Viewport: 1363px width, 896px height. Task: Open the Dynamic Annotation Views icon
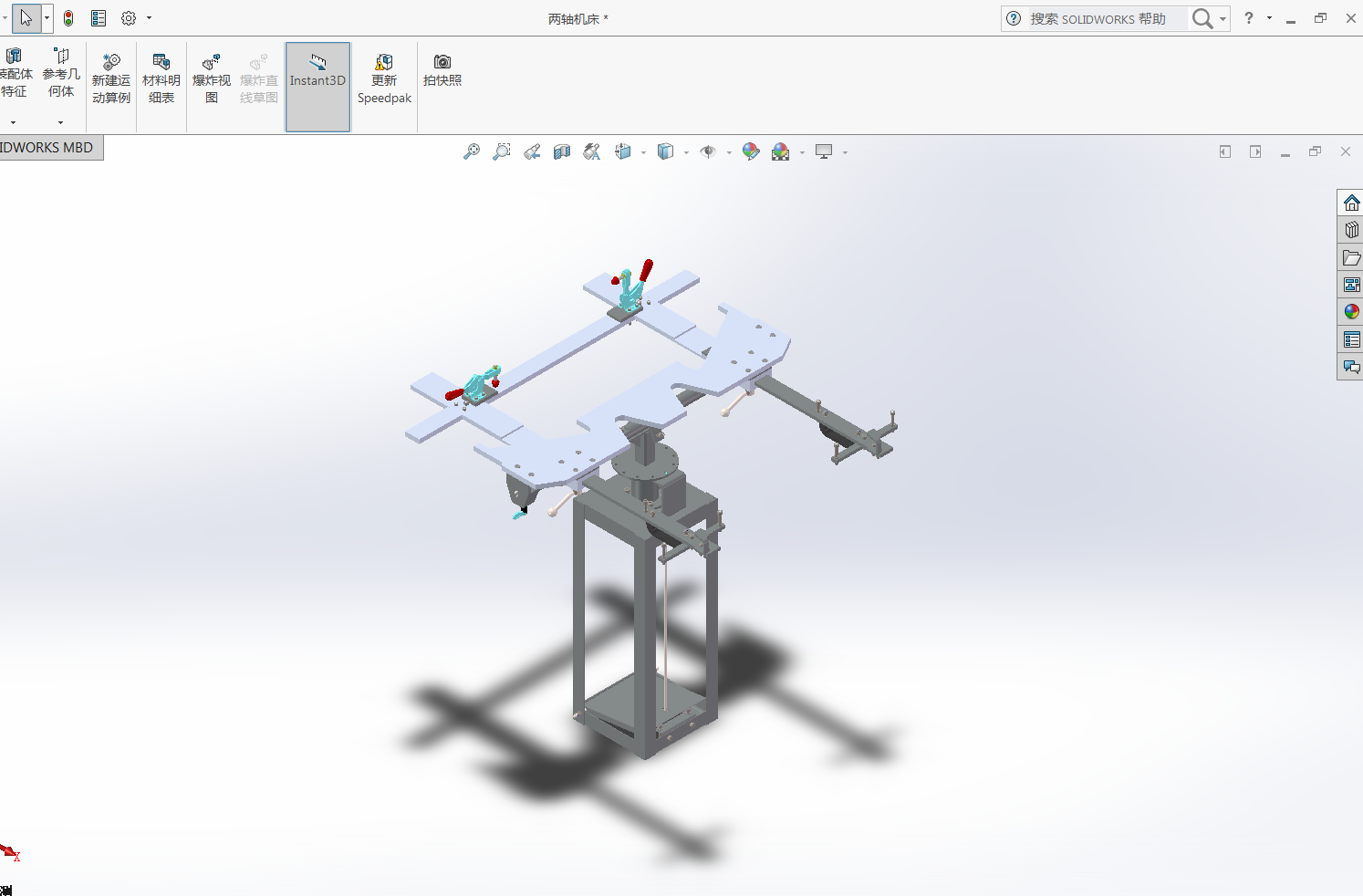[592, 152]
